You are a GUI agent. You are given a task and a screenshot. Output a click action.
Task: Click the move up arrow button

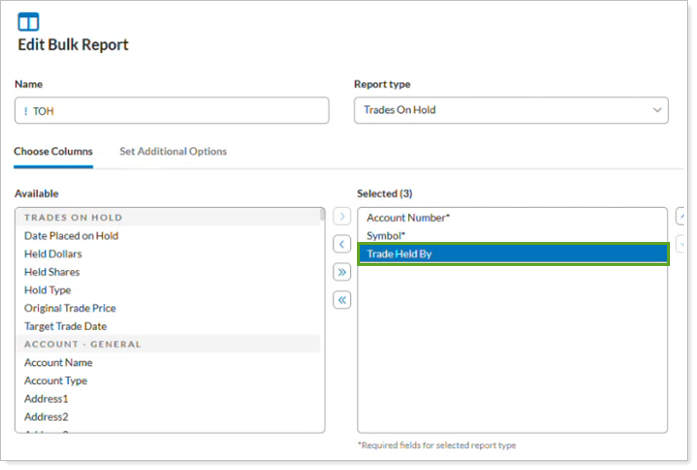[x=681, y=216]
